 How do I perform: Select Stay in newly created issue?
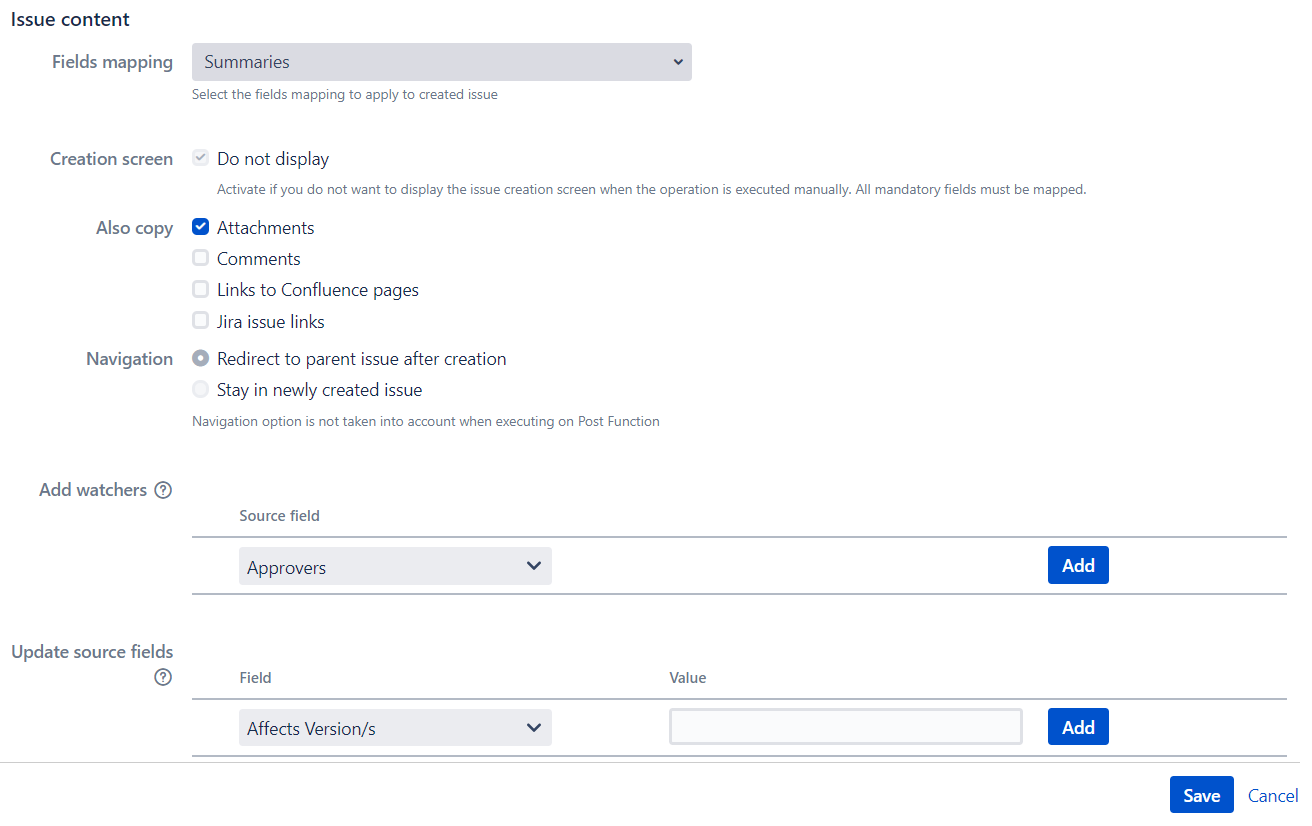(x=200, y=390)
